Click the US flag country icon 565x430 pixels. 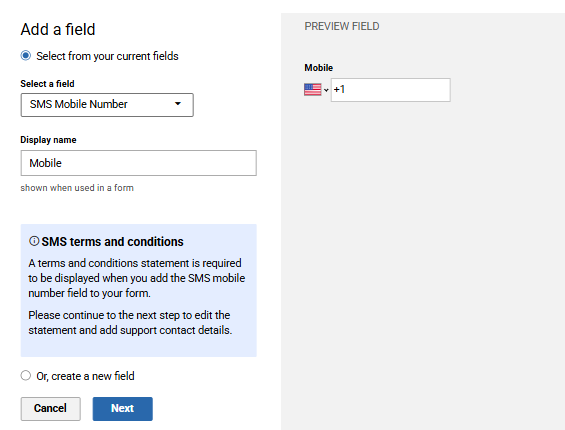pos(312,89)
